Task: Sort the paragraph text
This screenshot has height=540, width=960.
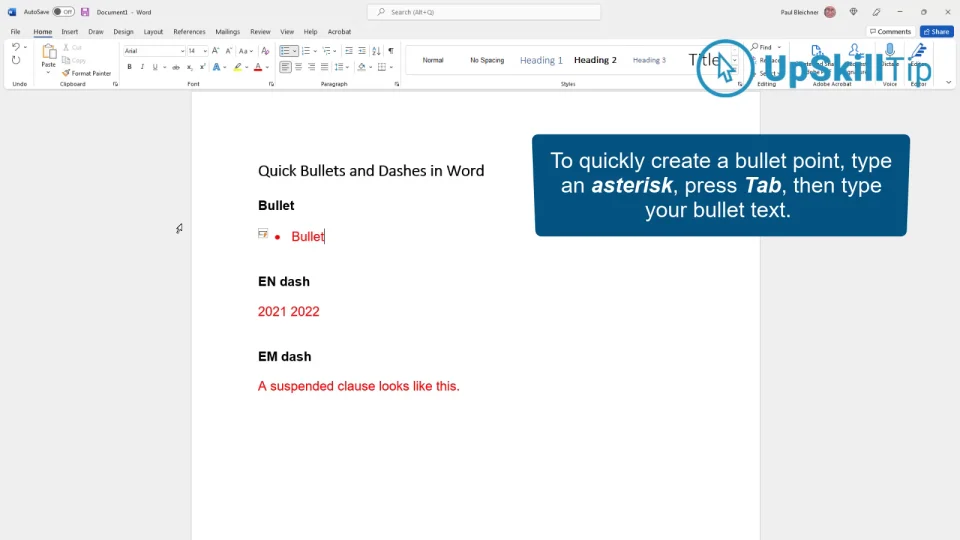Action: point(376,51)
